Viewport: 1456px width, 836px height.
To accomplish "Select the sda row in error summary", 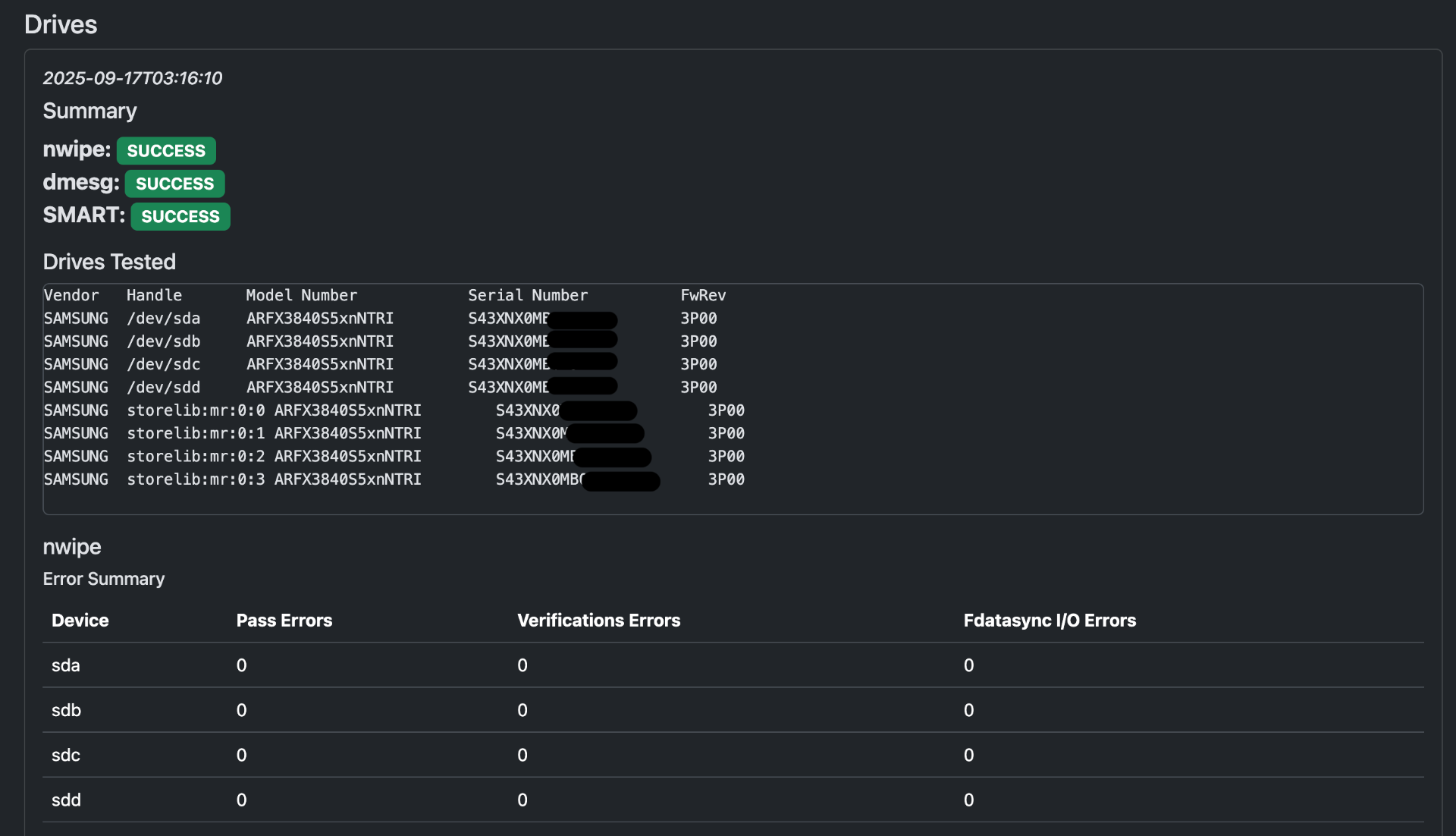I will (66, 665).
